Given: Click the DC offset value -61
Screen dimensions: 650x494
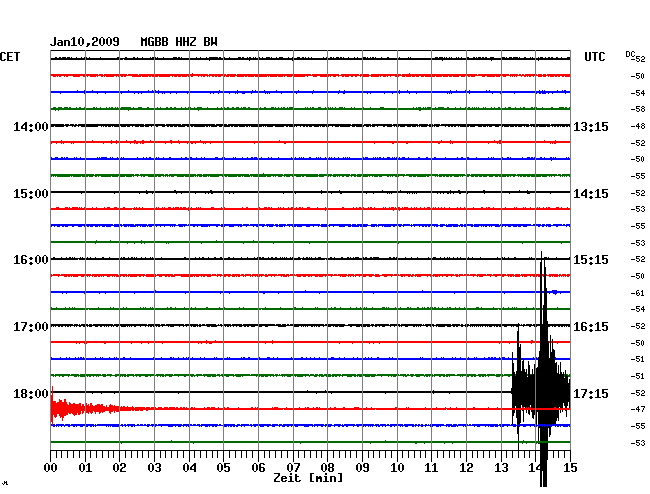Looking at the screenshot, I should pos(638,293).
